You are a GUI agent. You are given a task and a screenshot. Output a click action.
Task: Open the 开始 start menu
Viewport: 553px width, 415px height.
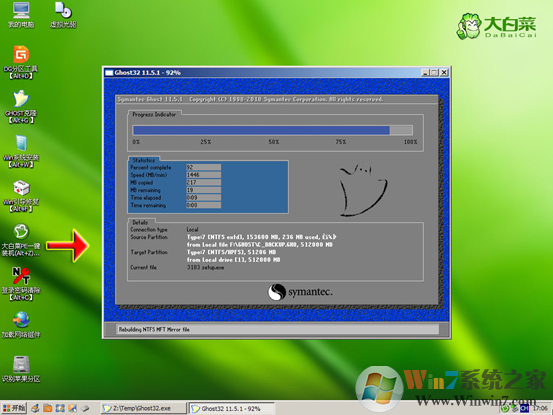pos(14,408)
